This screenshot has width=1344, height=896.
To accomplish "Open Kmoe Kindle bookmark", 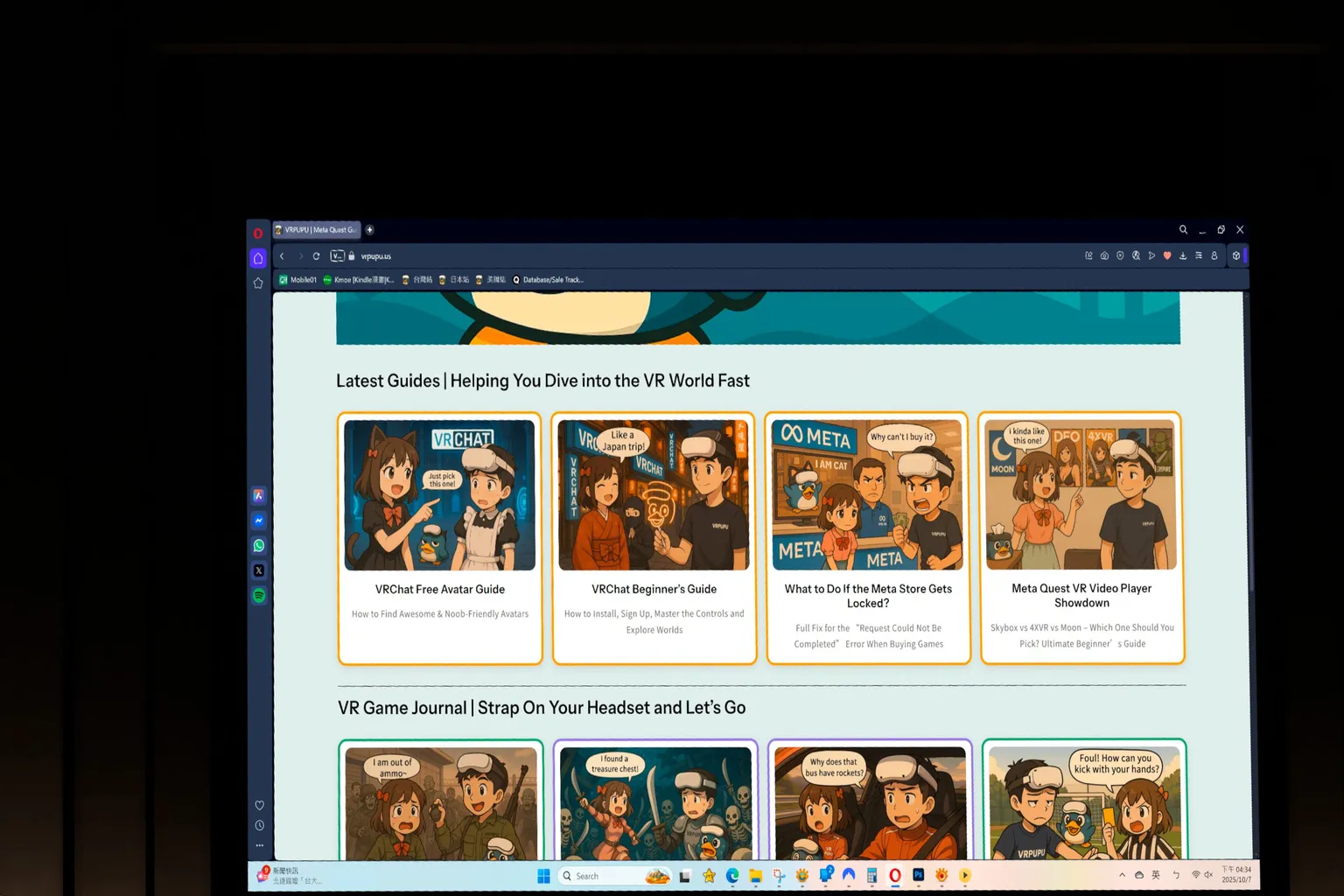I will pos(359,280).
